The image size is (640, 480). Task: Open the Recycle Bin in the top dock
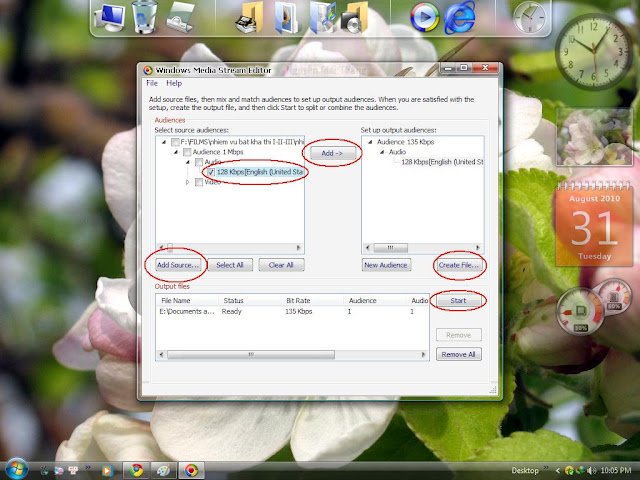point(144,17)
